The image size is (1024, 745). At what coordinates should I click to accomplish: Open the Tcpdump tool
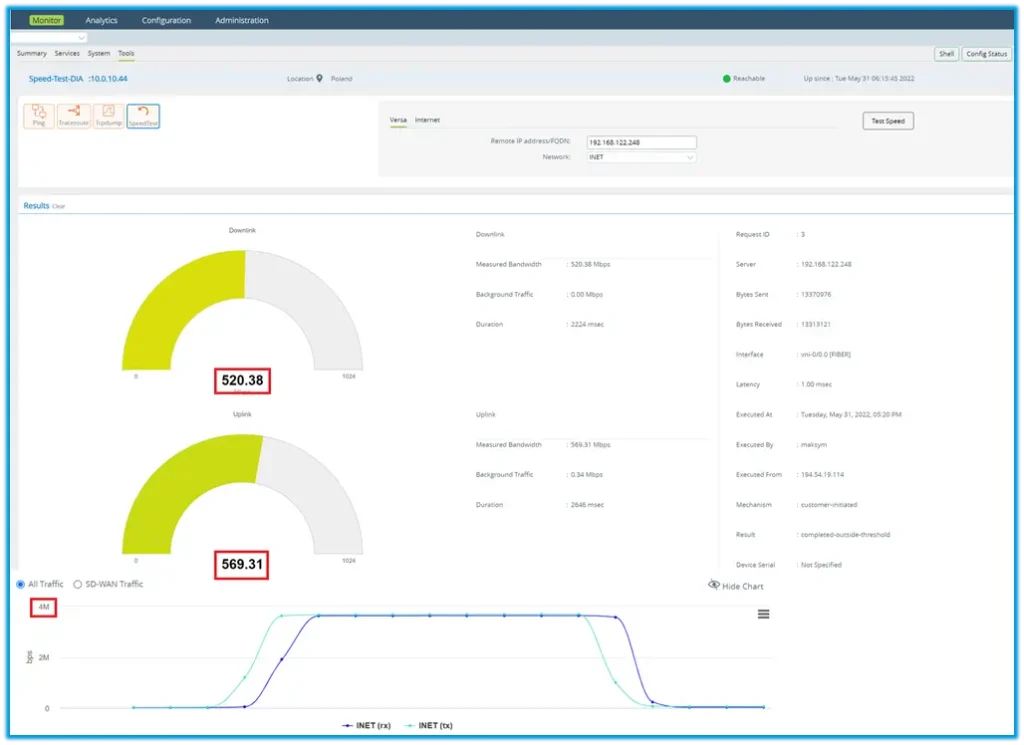(109, 116)
